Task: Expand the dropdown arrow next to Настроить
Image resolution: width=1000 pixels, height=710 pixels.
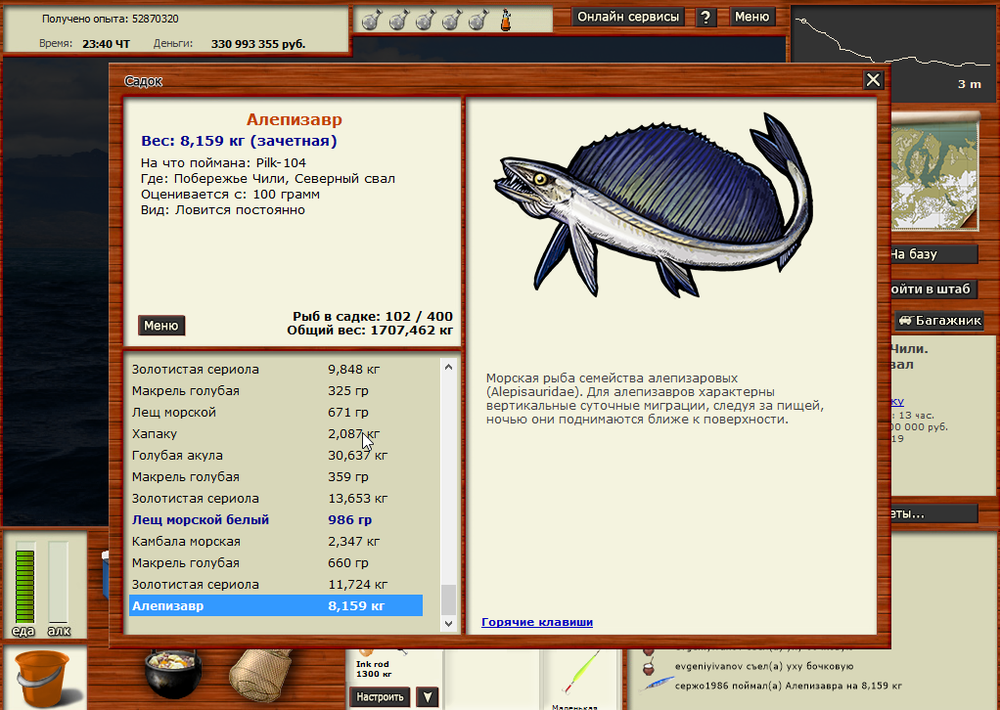Action: pos(427,697)
